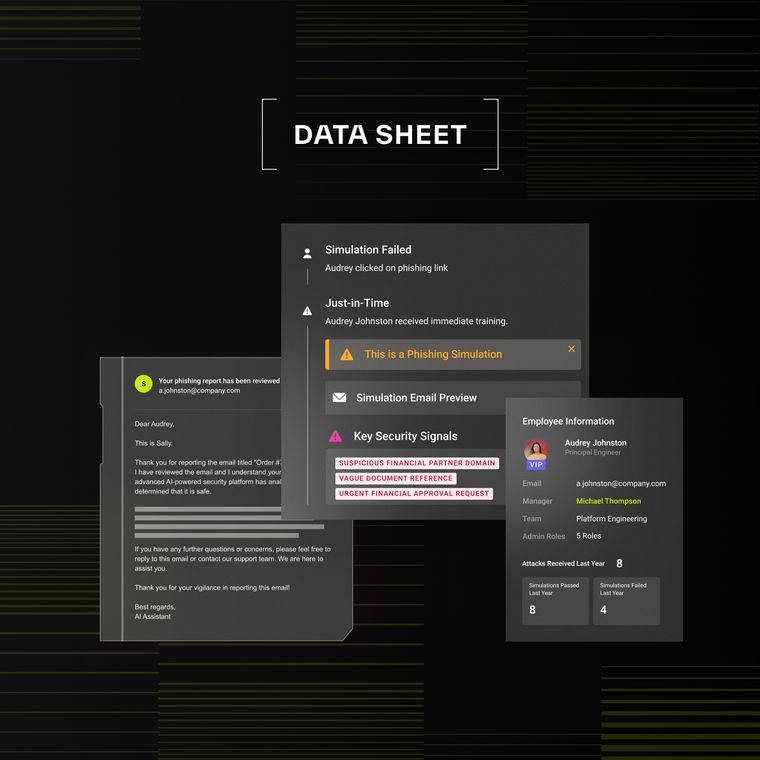Click the warning triangle beside Just-in-Time
This screenshot has width=760, height=760.
[307, 311]
